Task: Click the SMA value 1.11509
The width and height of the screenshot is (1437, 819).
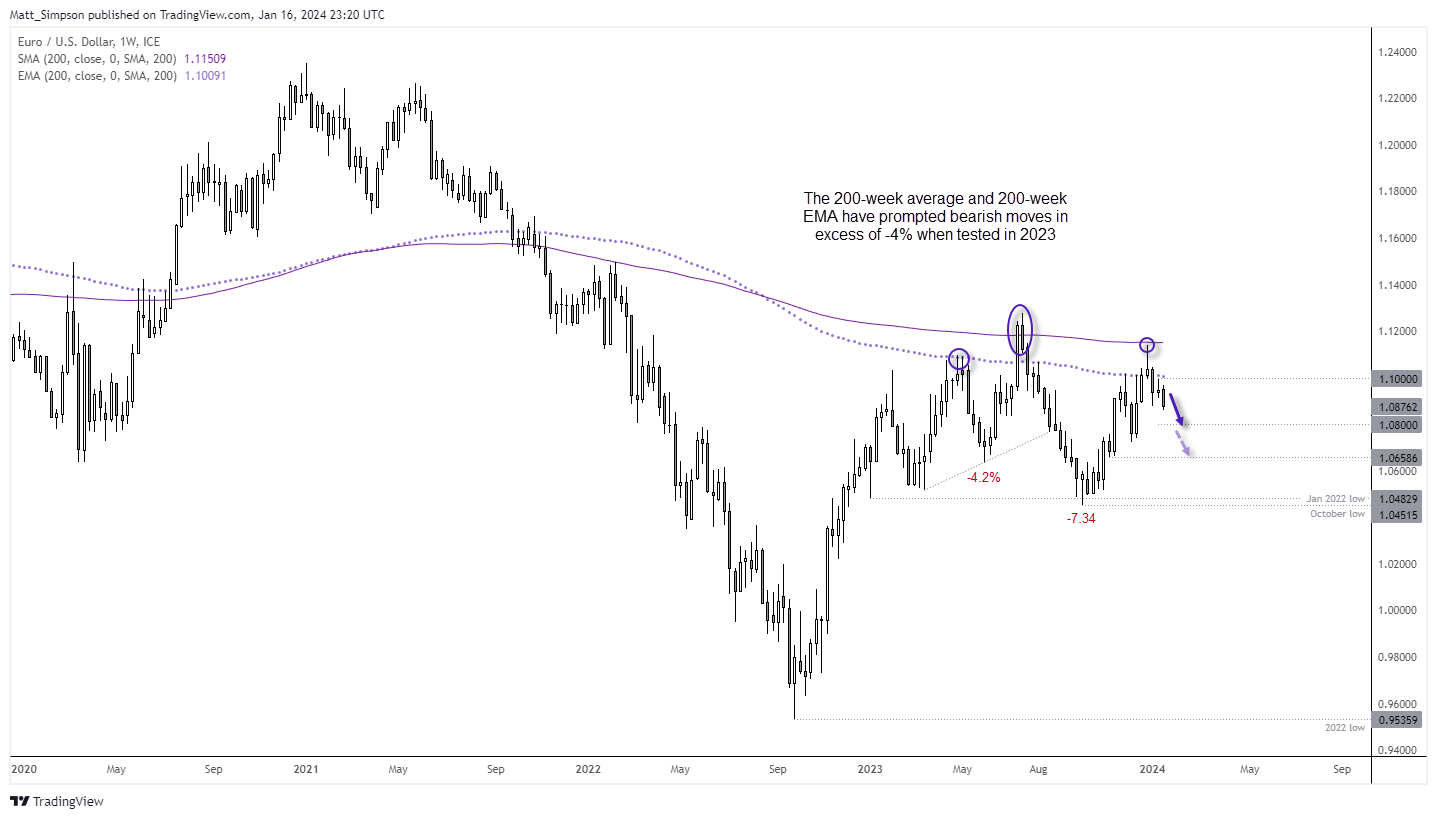Action: point(205,60)
